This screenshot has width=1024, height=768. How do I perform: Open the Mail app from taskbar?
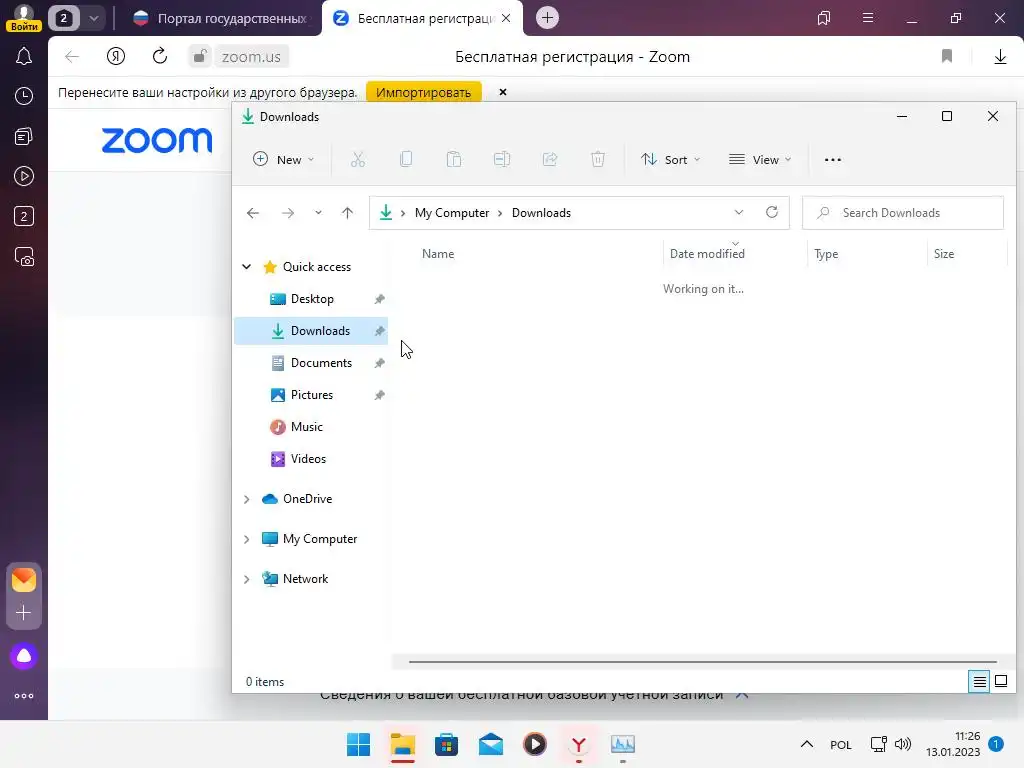pos(490,744)
